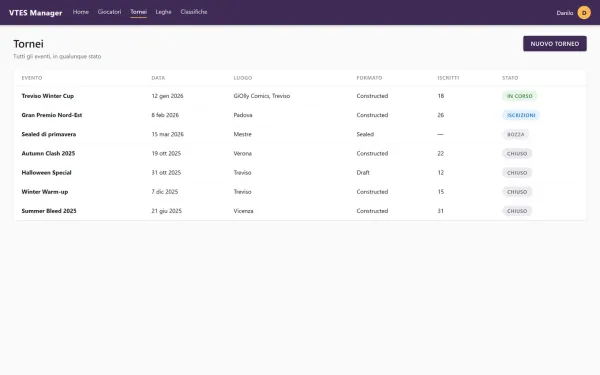Open the Halloween Special event
The image size is (600, 375).
pos(46,173)
